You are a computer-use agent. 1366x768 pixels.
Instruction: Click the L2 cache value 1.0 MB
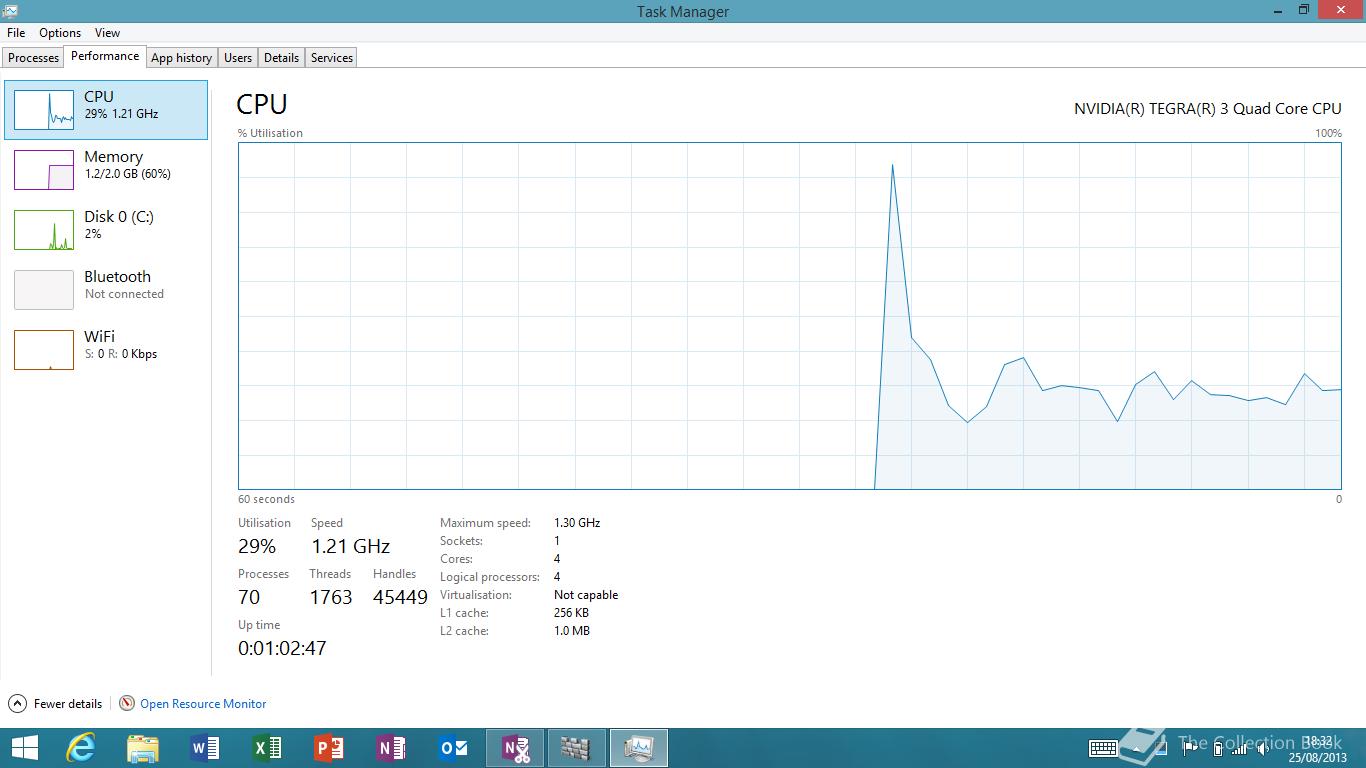572,631
